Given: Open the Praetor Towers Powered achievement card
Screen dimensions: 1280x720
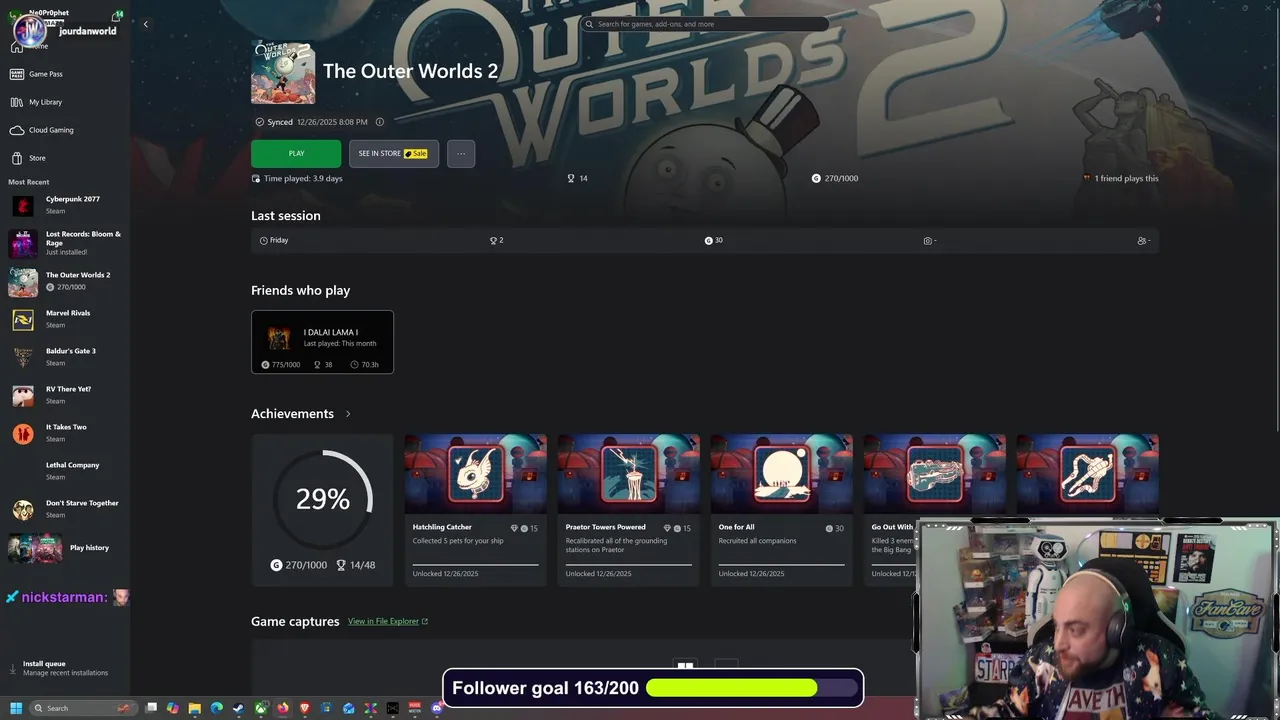Looking at the screenshot, I should (628, 510).
